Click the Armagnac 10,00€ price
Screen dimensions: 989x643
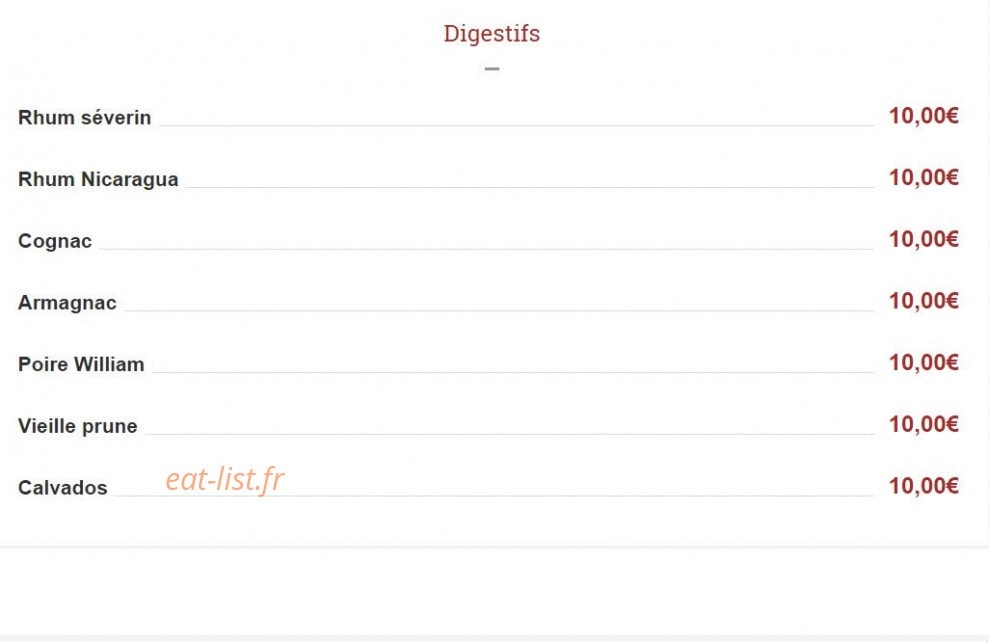(923, 301)
